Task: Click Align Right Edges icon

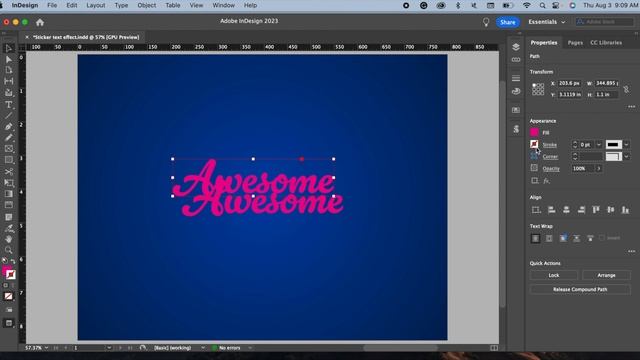Action: [x=581, y=210]
